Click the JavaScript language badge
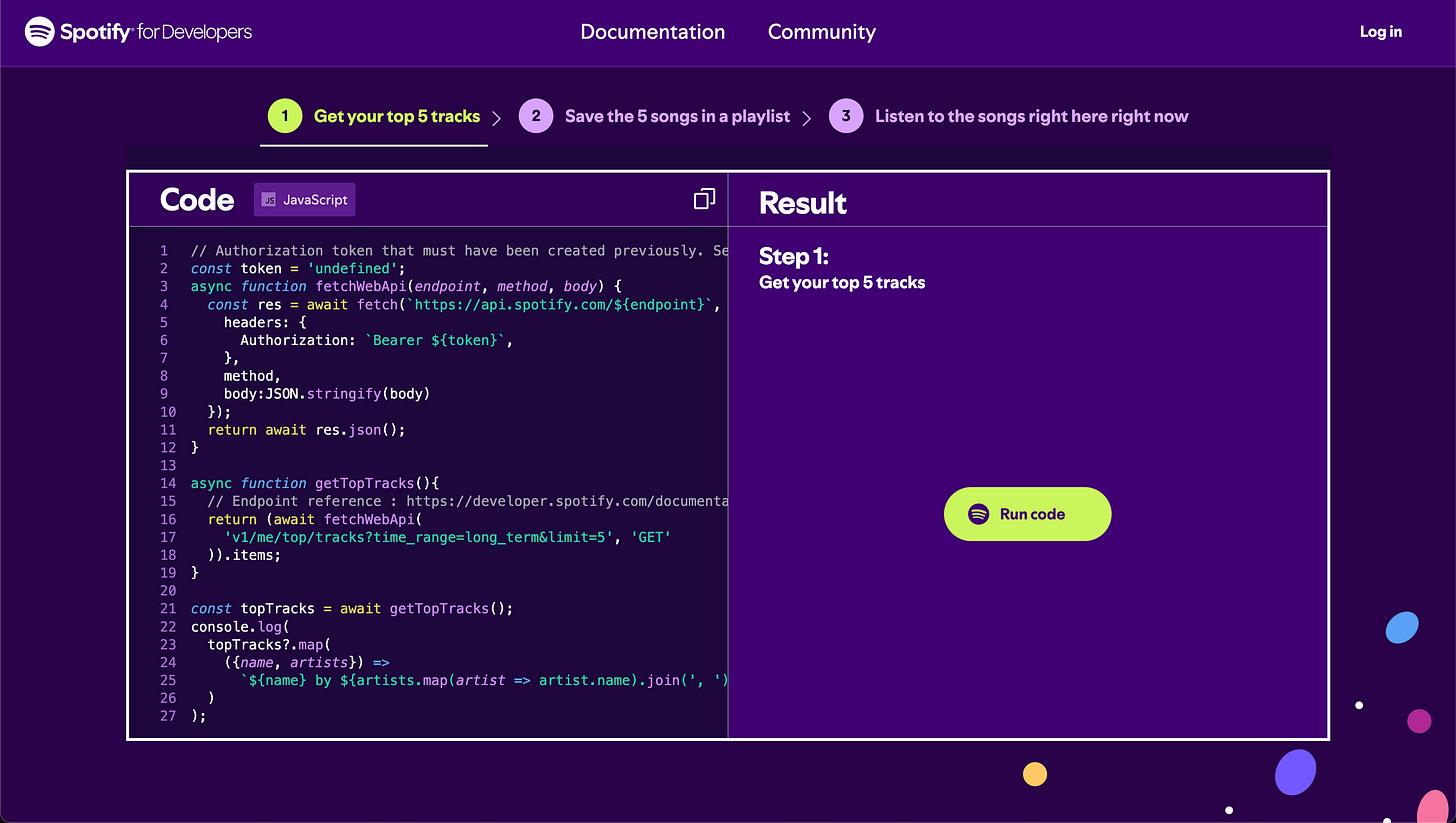This screenshot has width=1456, height=823. click(x=304, y=200)
